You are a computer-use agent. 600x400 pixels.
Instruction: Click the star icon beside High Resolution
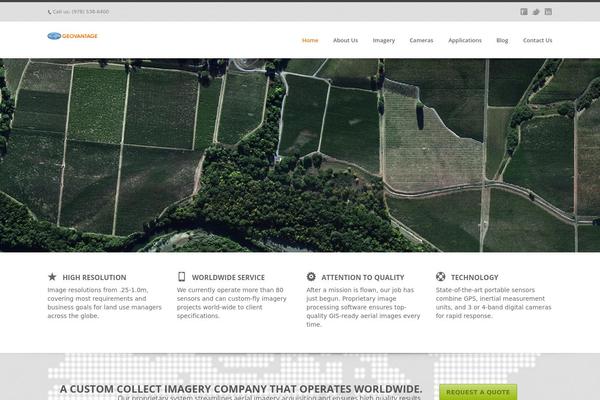coord(52,276)
